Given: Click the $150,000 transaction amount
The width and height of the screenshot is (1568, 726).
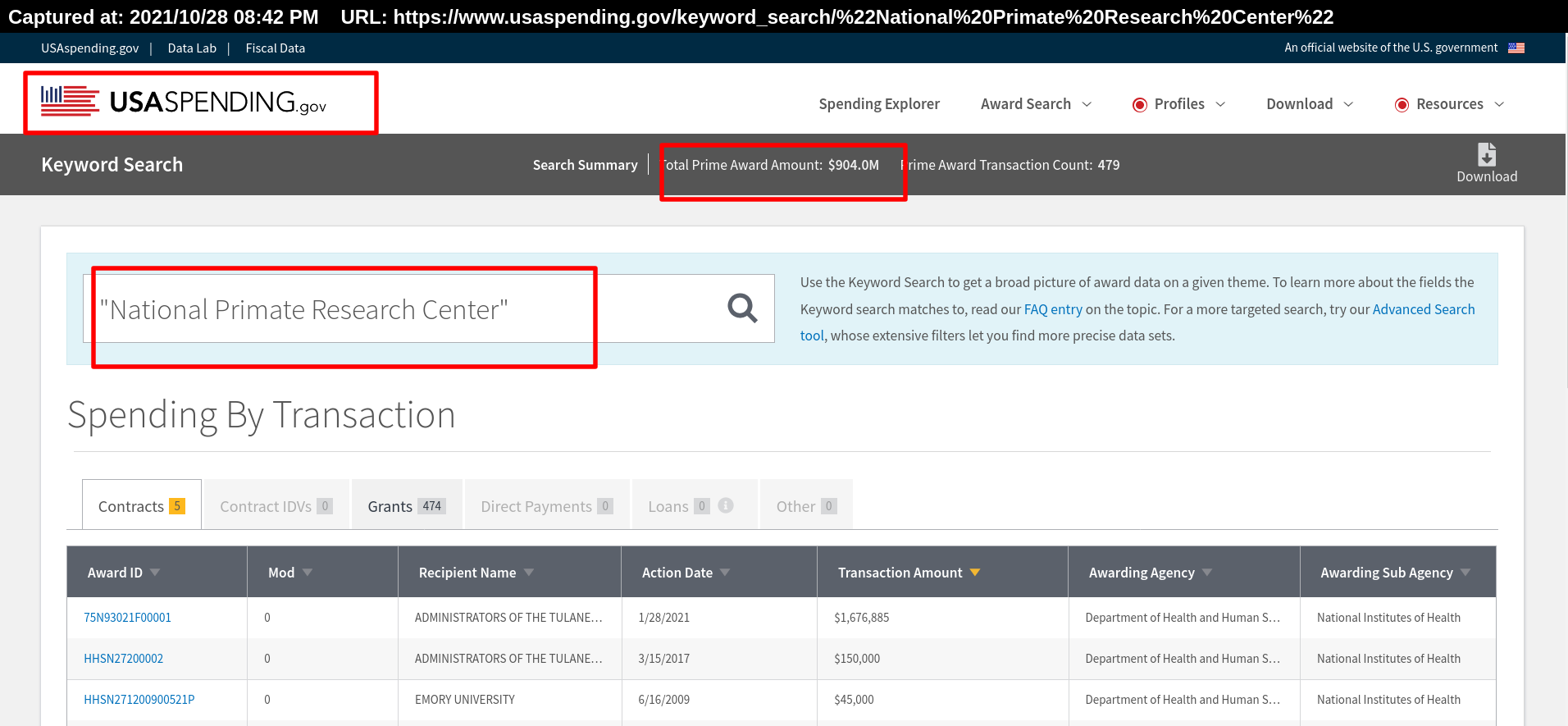Looking at the screenshot, I should pyautogui.click(x=857, y=659).
